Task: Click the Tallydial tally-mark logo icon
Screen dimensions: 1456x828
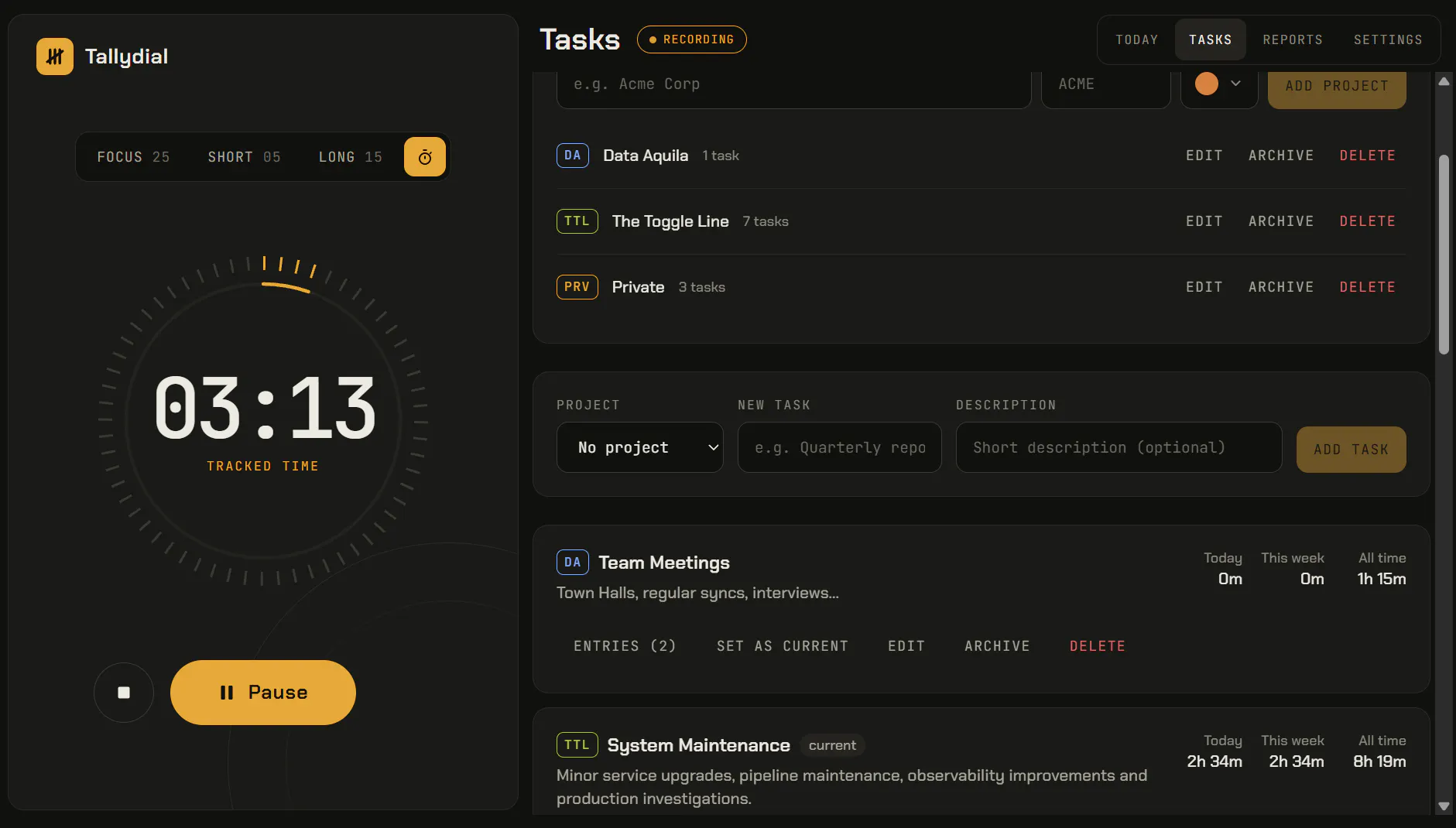Action: click(x=55, y=56)
